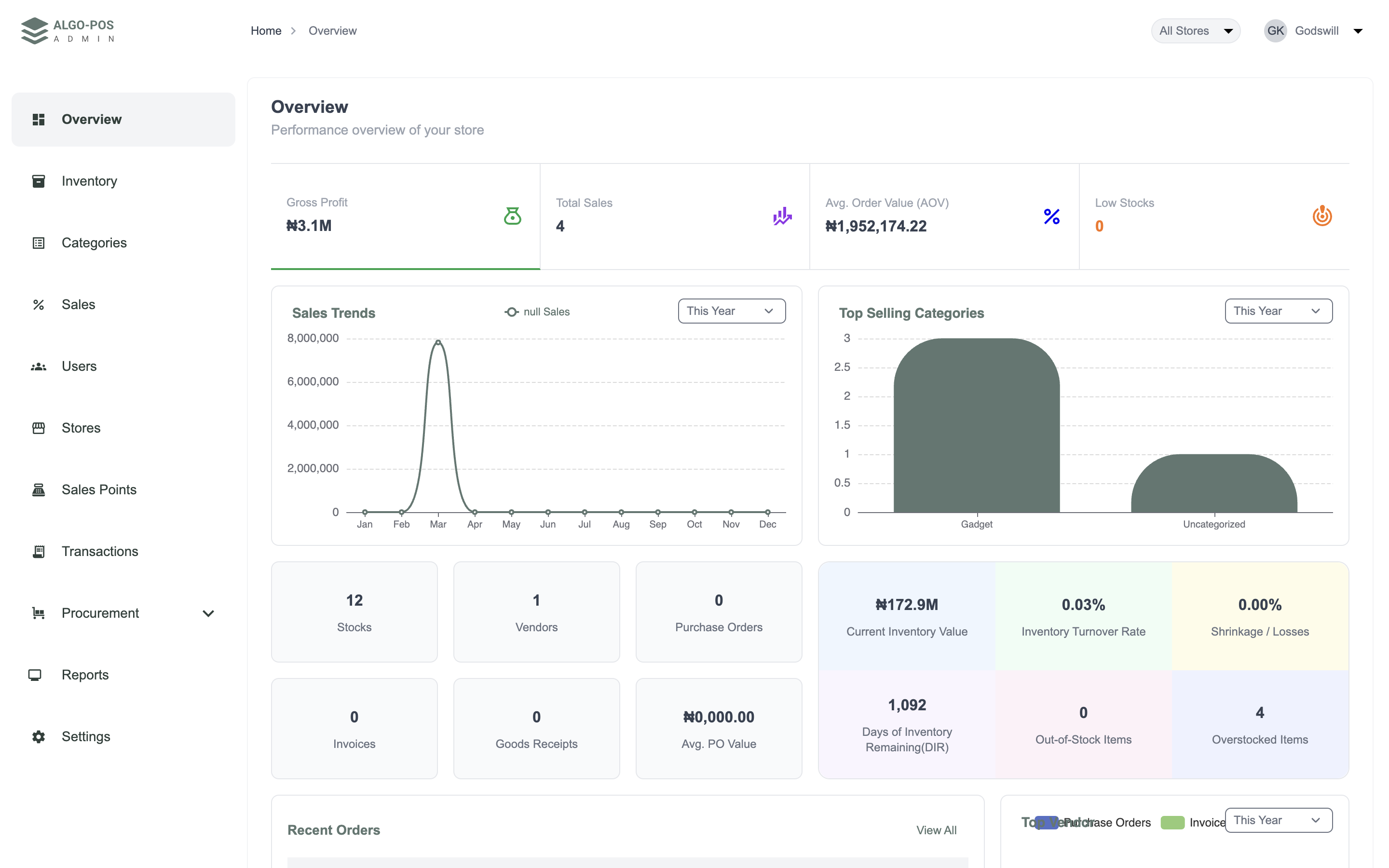Click the Overstocked Items tile

(x=1260, y=724)
